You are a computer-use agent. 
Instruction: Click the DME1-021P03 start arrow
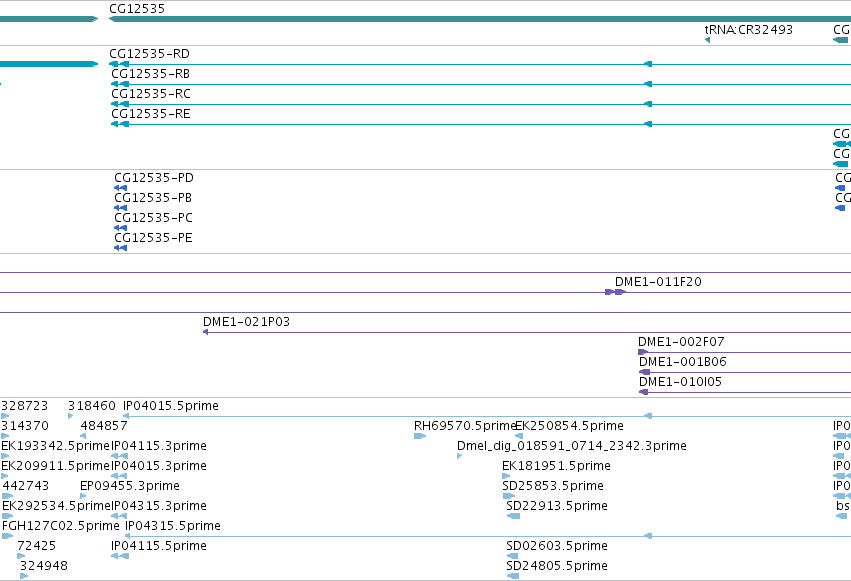206,332
